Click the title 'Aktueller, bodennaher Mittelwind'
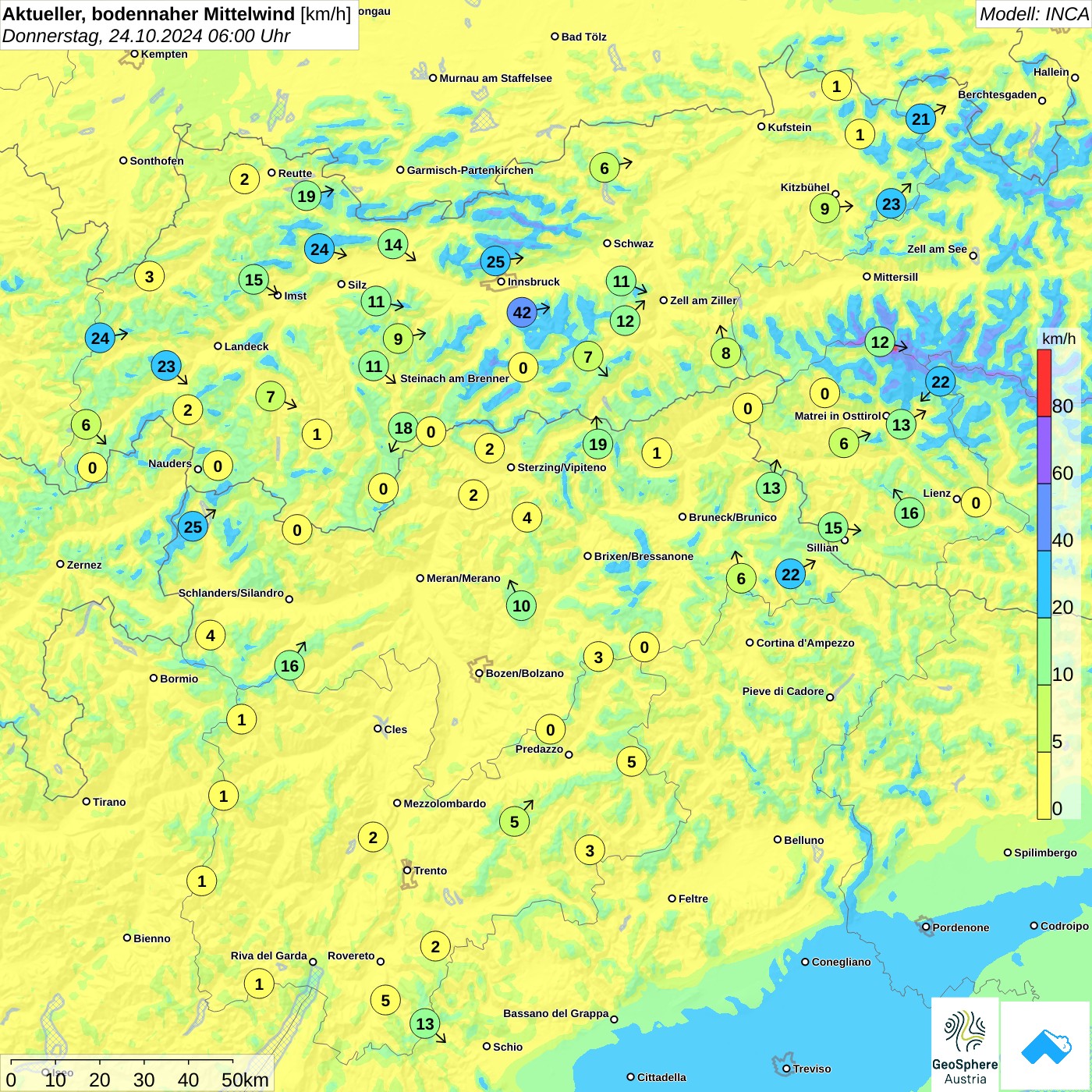1092x1092 pixels. point(149,14)
